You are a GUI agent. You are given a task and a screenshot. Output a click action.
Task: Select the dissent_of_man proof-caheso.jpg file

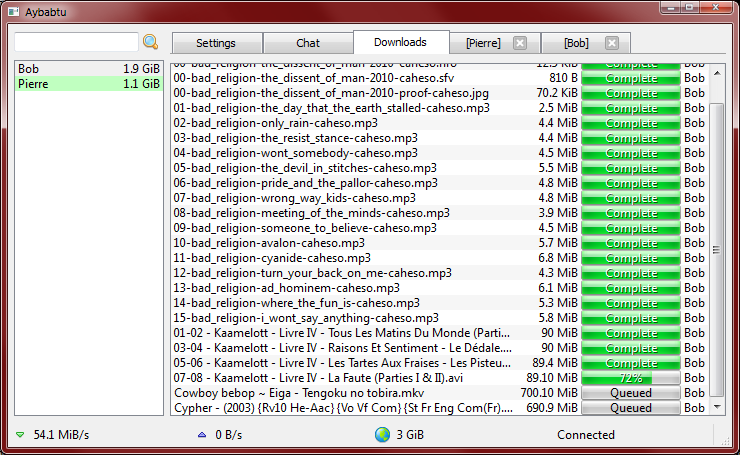coord(439,93)
